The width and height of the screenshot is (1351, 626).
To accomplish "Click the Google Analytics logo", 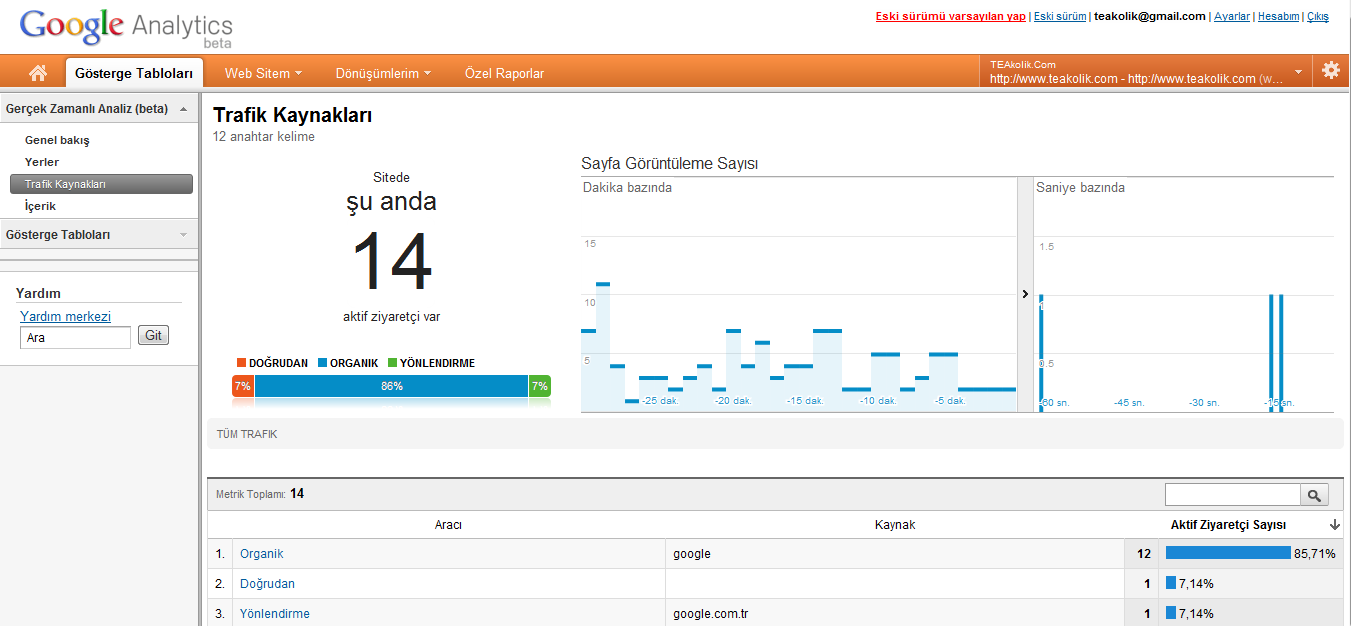I will coord(126,27).
